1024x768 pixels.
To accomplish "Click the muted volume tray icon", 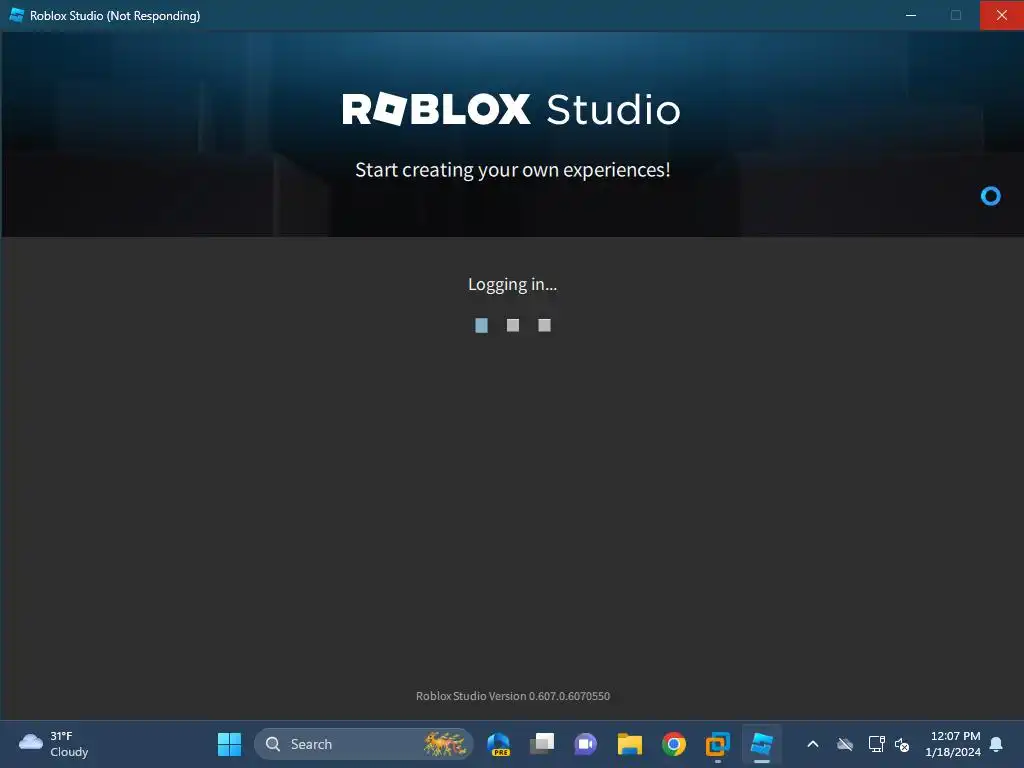I will click(x=902, y=744).
